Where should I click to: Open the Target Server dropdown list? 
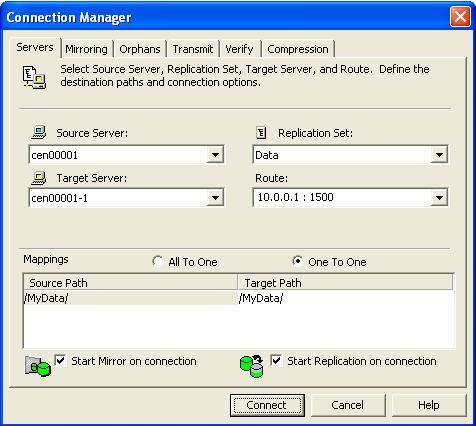tap(215, 198)
